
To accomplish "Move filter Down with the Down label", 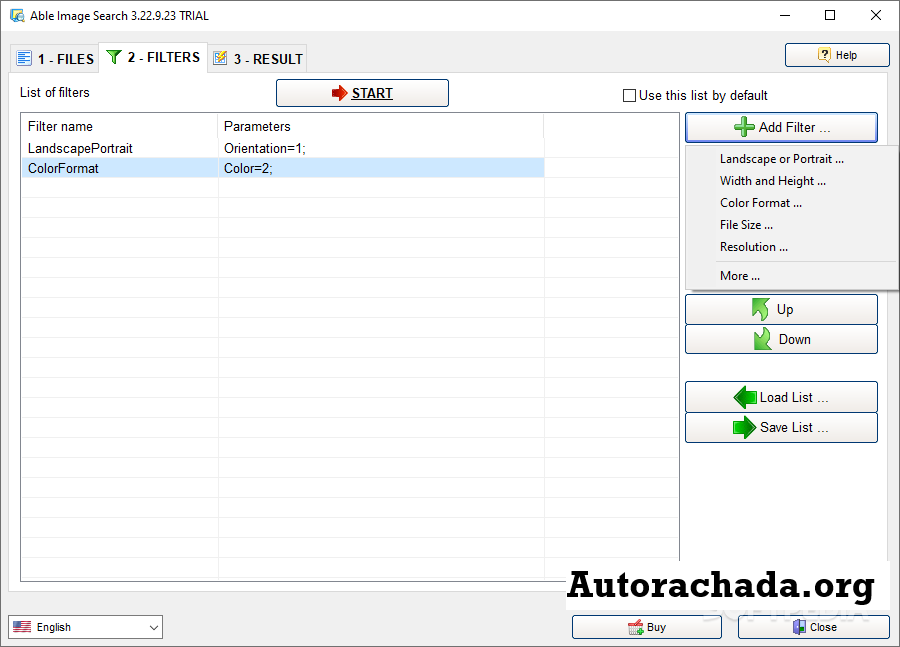I will (x=794, y=339).
